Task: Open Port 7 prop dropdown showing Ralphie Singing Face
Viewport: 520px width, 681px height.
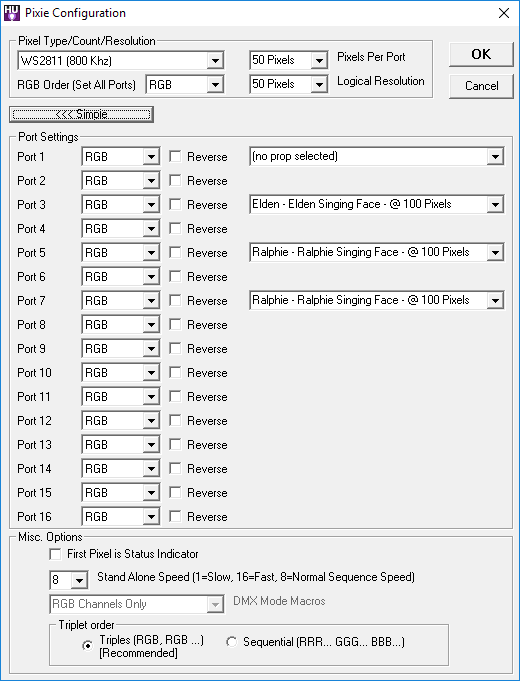Action: coord(377,300)
